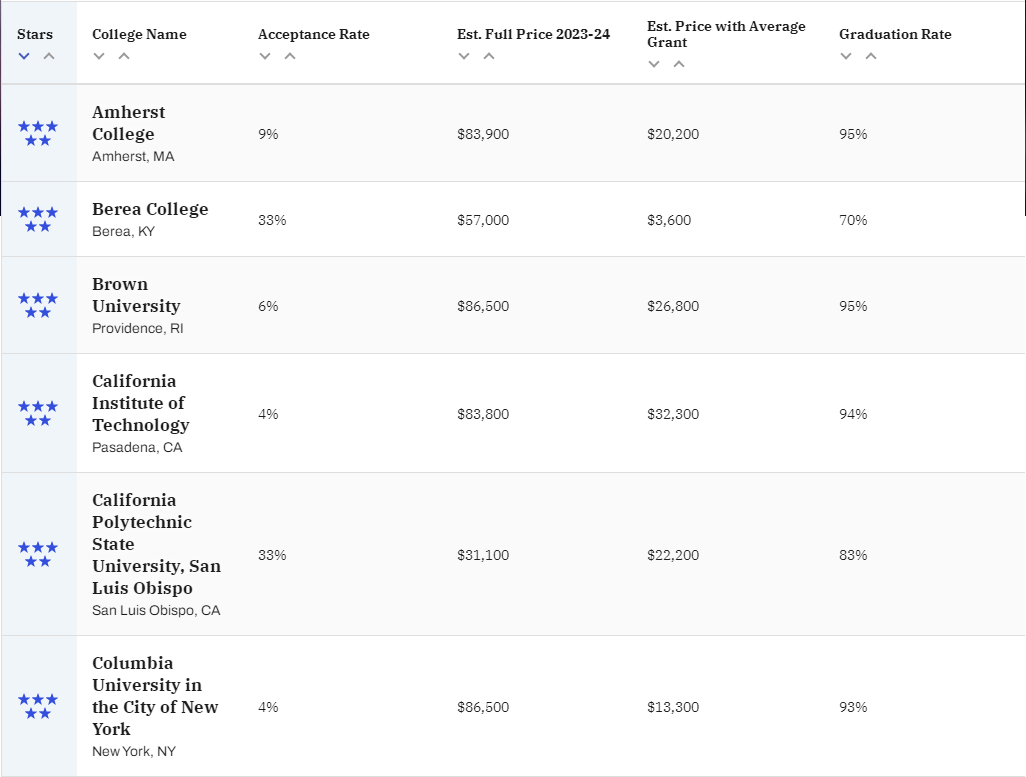
Task: Open California Polytechnic State University link
Action: tap(156, 544)
